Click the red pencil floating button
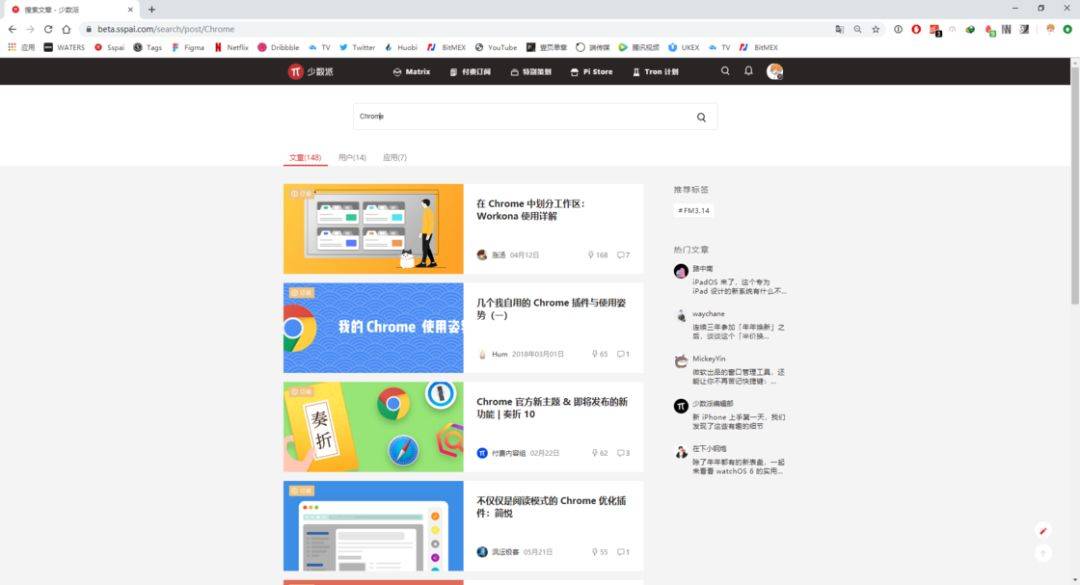Viewport: 1080px width, 585px height. click(x=1043, y=531)
